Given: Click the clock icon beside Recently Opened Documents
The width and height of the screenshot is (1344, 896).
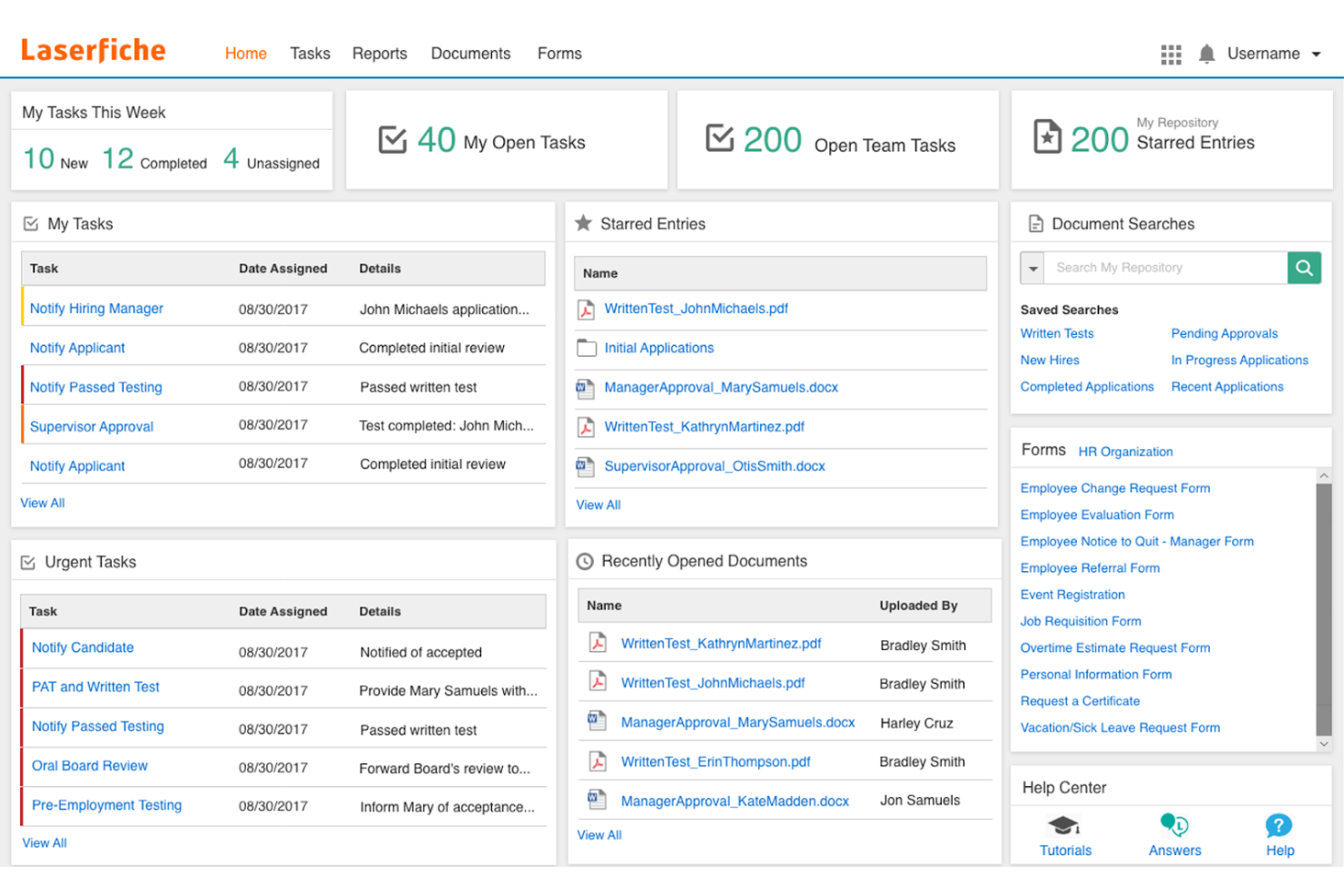Looking at the screenshot, I should pos(585,562).
